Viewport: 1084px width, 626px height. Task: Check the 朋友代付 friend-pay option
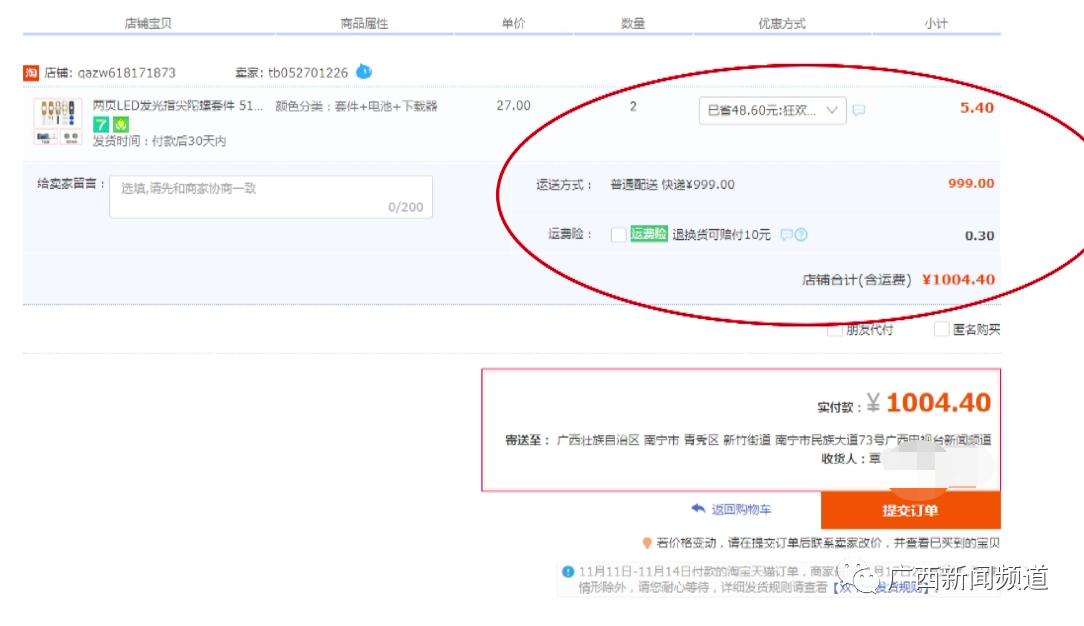[836, 329]
